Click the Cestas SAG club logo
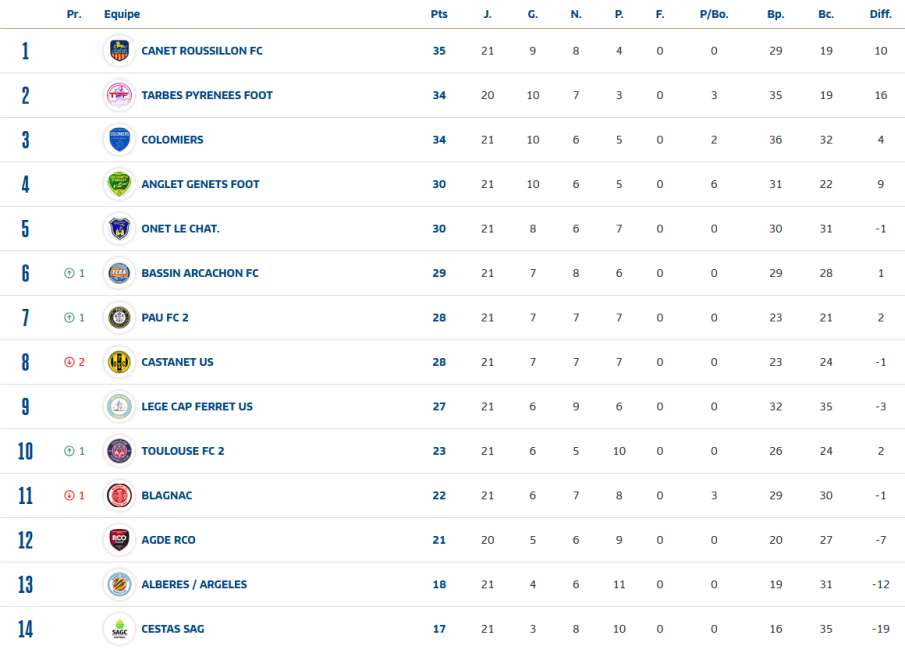Screen dimensions: 905x653 click(119, 629)
